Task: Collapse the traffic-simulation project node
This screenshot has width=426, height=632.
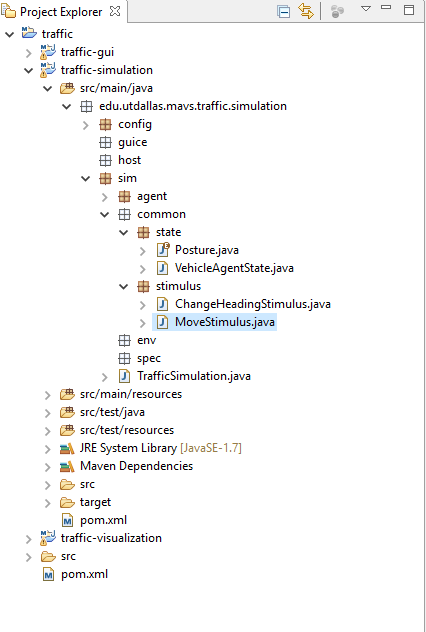Action: coord(28,71)
